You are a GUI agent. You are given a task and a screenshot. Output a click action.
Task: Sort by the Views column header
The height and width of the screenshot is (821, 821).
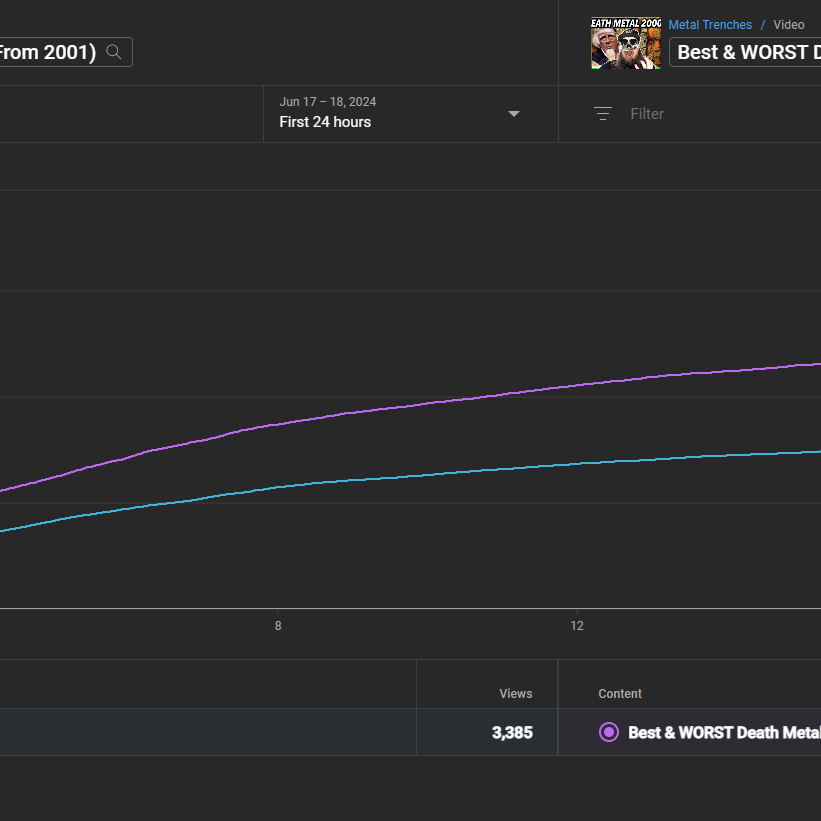pyautogui.click(x=515, y=693)
